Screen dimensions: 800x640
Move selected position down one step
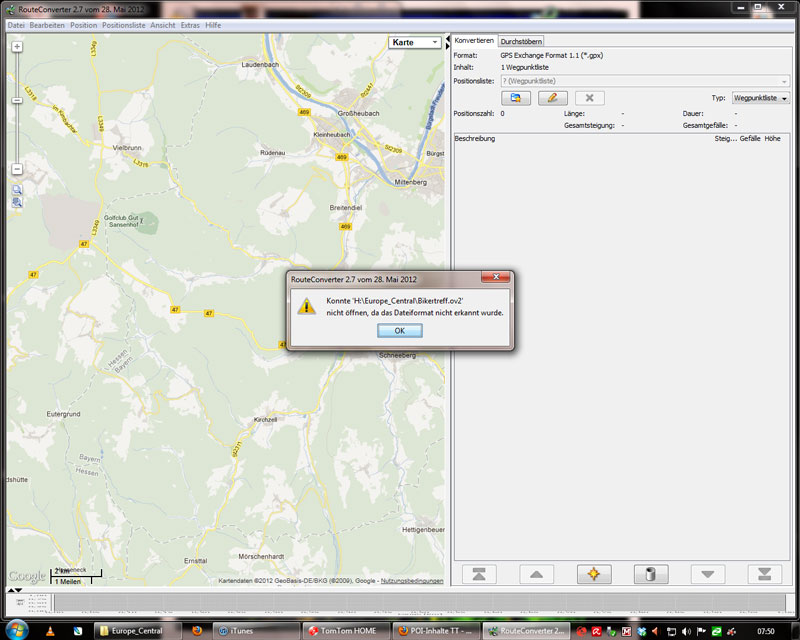point(708,574)
